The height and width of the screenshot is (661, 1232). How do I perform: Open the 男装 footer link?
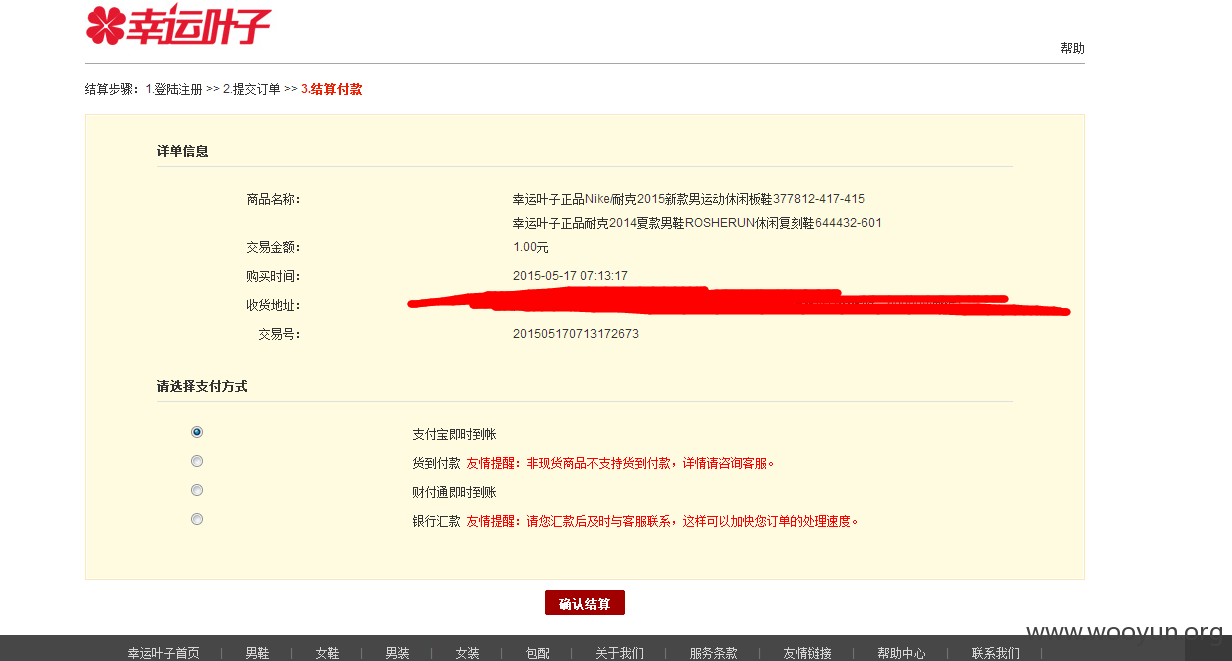click(x=397, y=653)
